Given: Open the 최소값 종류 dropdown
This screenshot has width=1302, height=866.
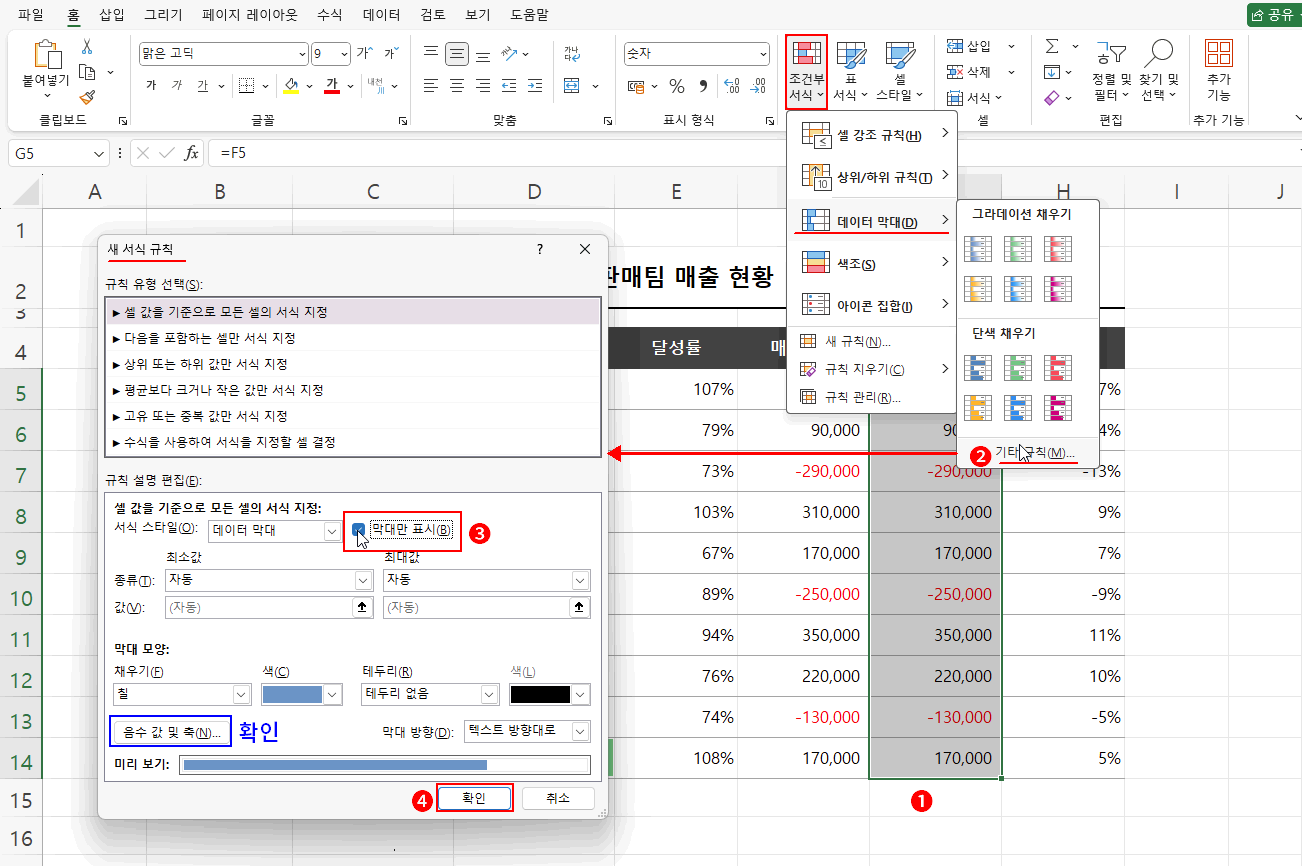Looking at the screenshot, I should 363,580.
